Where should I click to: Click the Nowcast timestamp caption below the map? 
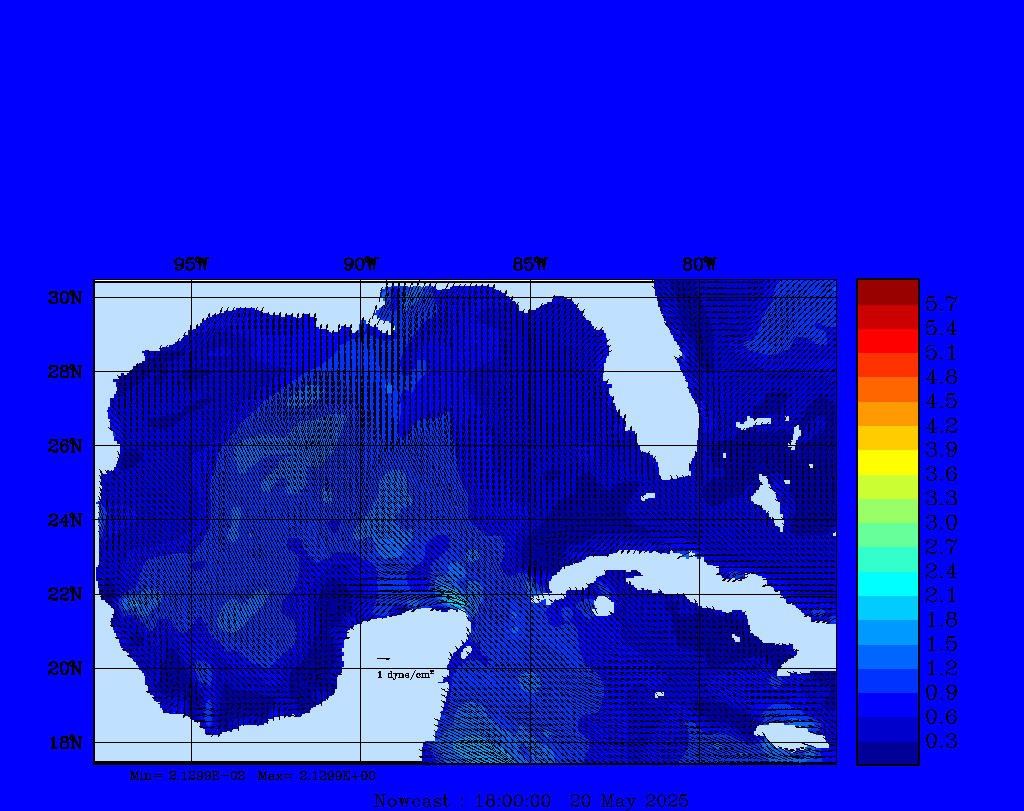(530, 800)
